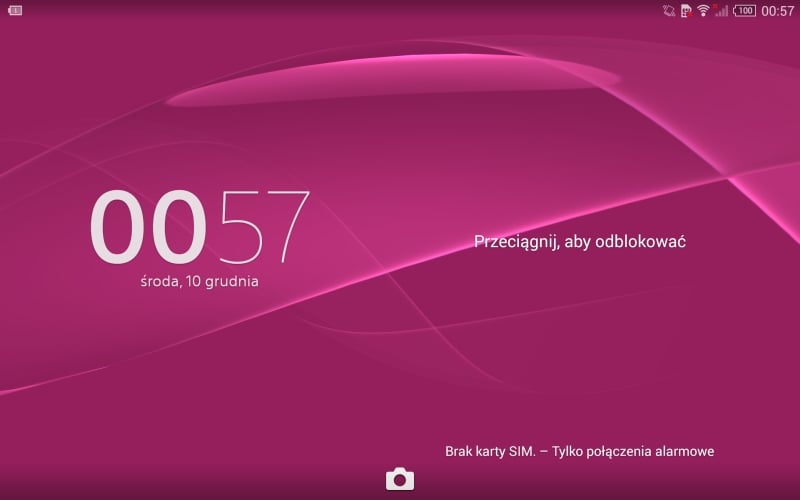This screenshot has height=500, width=800.
Task: Tap the date "środa, 10 grudnia"
Action: [x=199, y=281]
